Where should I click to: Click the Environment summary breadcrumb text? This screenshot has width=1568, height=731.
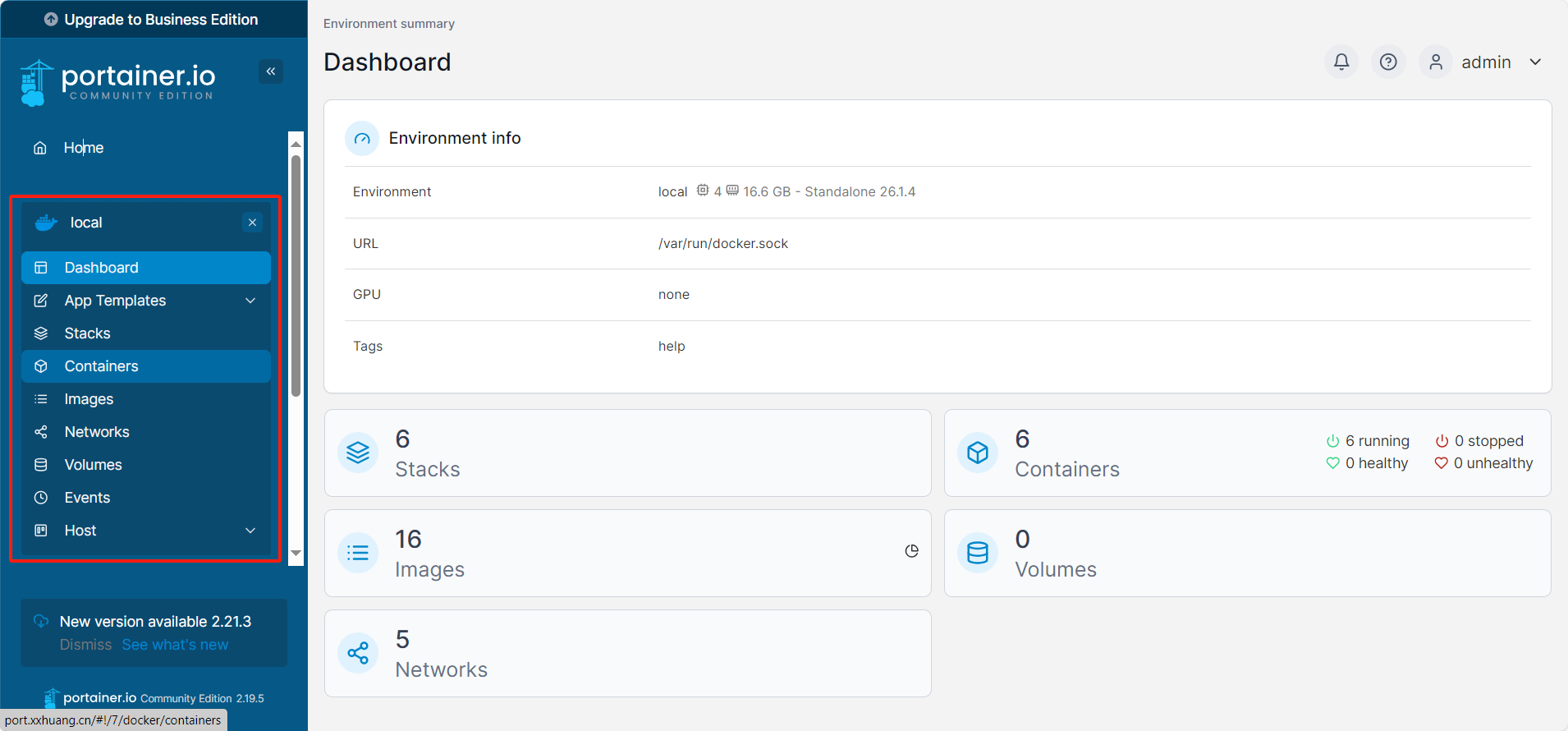point(389,24)
